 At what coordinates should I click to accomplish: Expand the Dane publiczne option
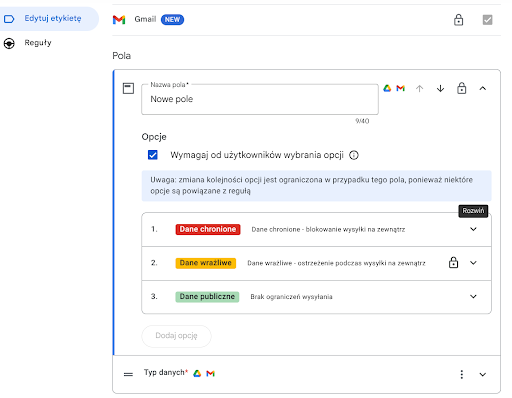[473, 296]
